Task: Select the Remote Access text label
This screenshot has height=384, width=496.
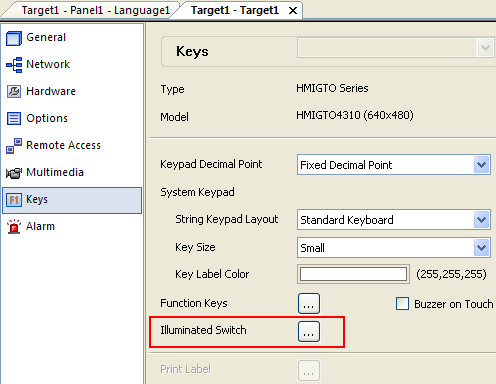Action: tap(63, 145)
